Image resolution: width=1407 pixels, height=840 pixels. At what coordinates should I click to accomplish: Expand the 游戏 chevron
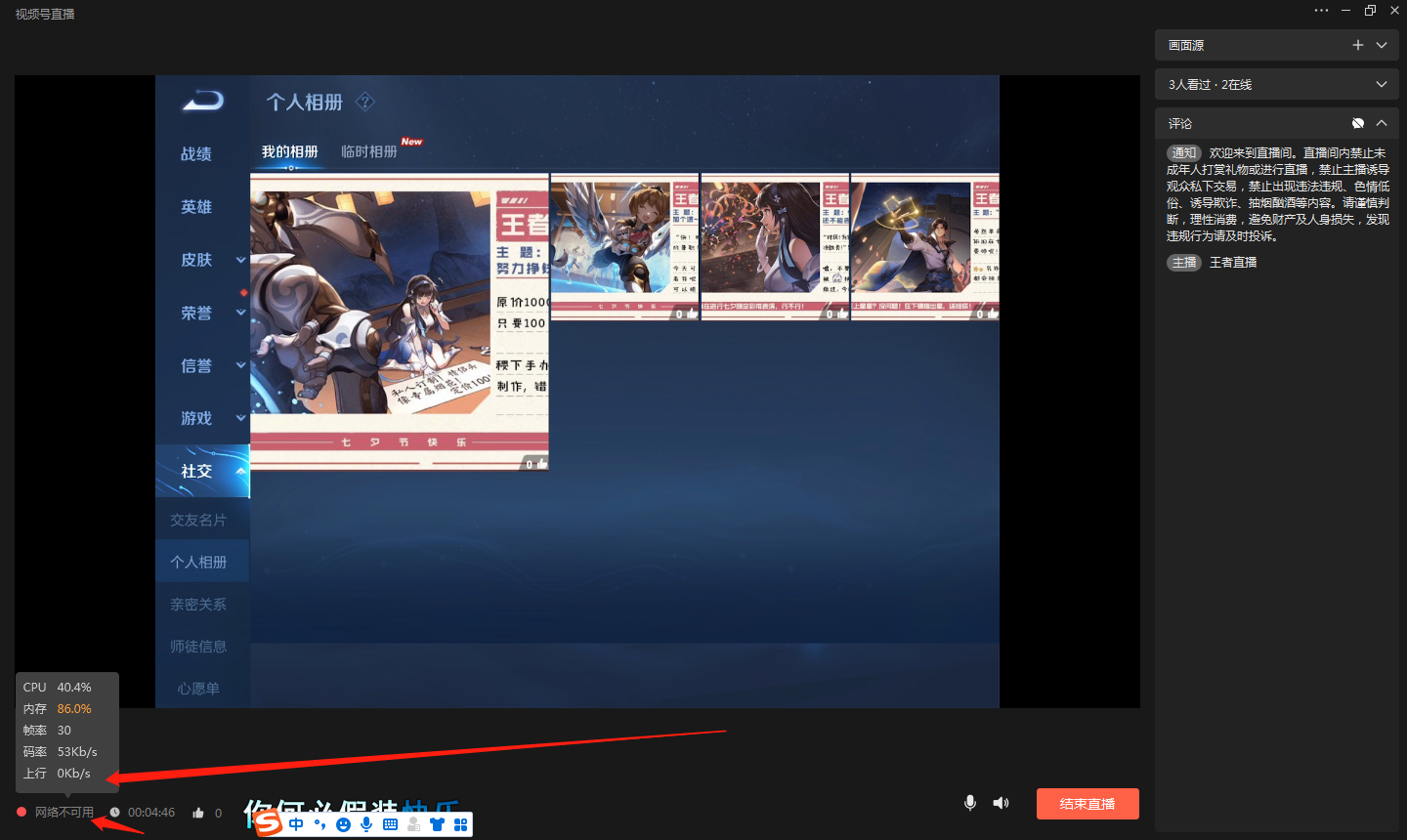point(240,418)
